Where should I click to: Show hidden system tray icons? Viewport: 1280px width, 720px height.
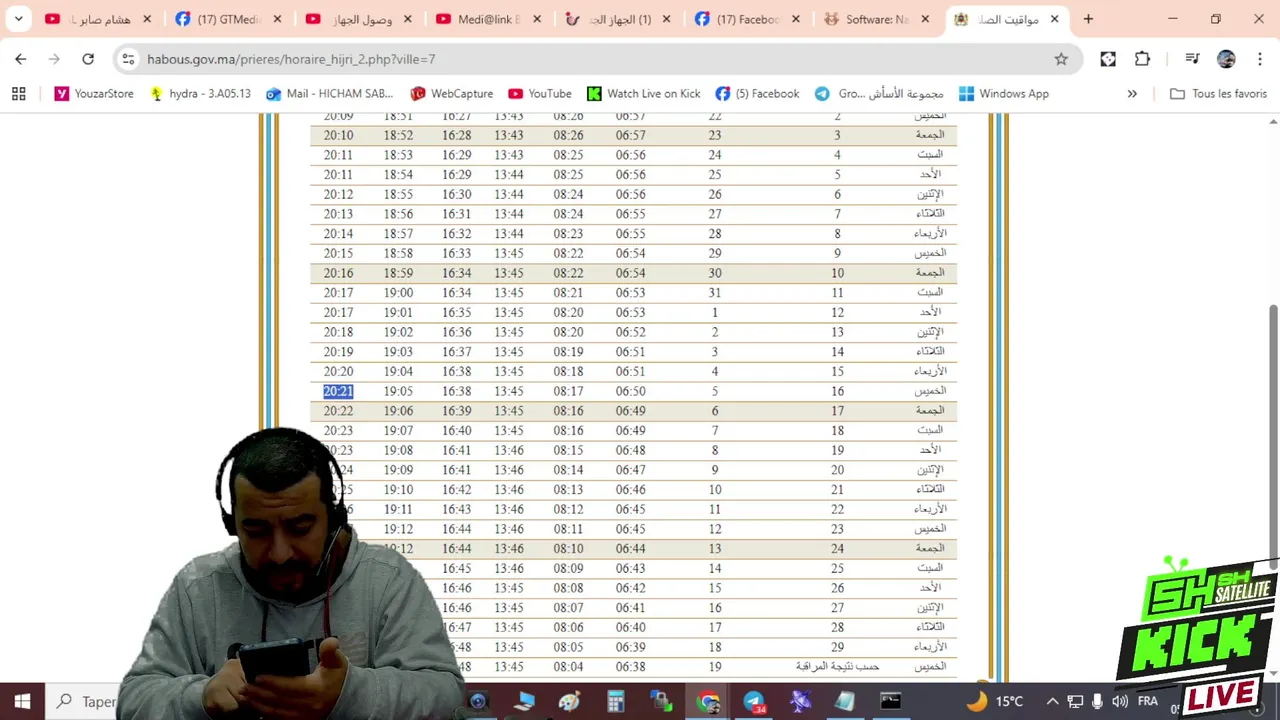1052,701
